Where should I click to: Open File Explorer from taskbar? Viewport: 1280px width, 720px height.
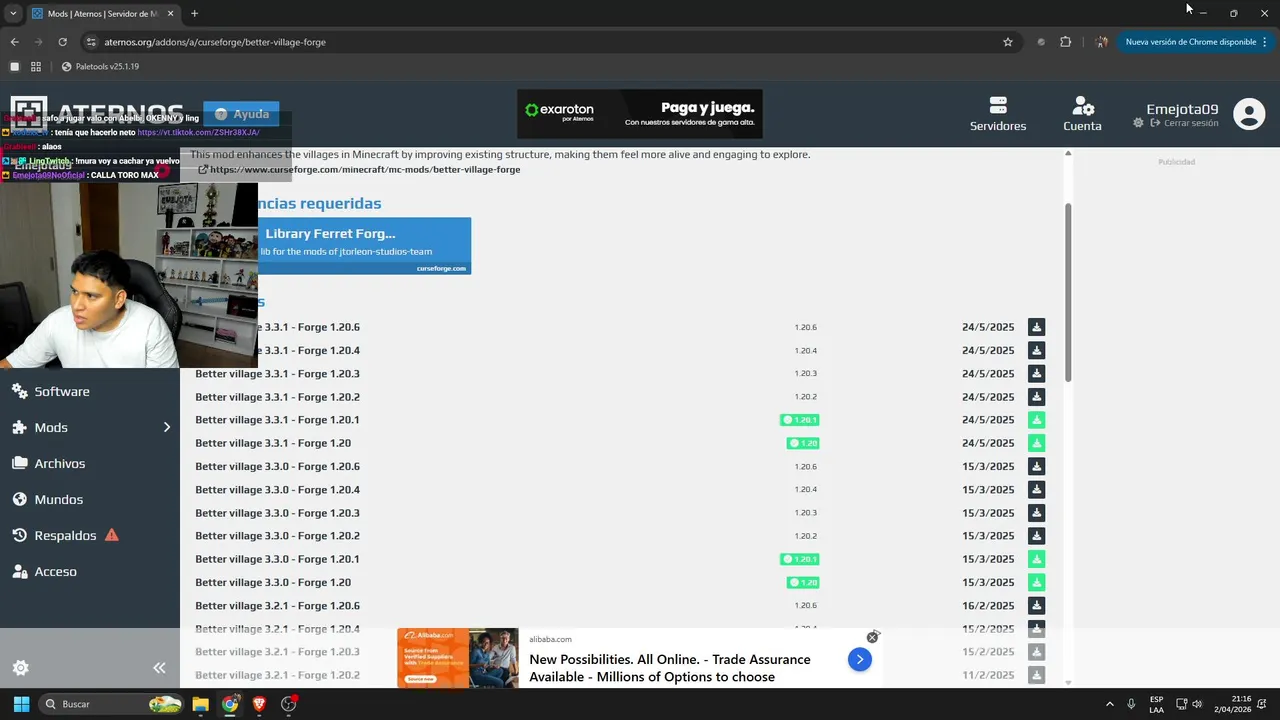(x=200, y=704)
